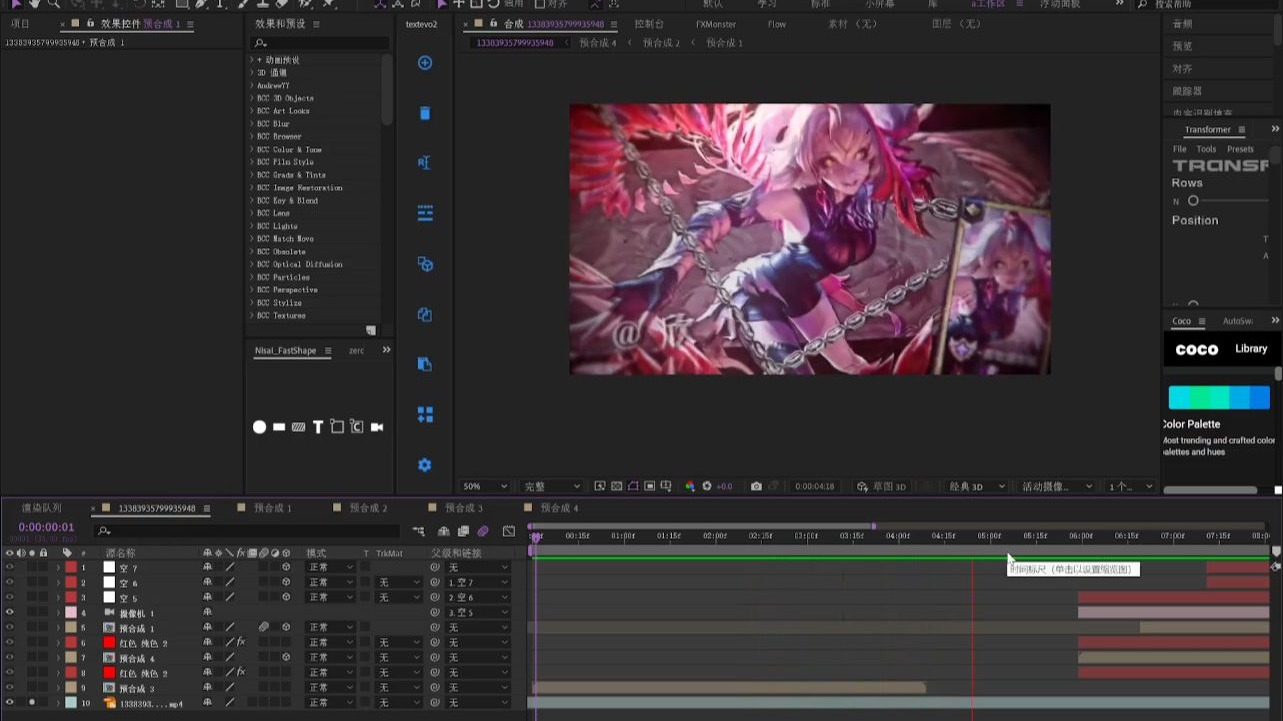Toggle visibility eye for 摄像机 1 layer

pyautogui.click(x=9, y=612)
